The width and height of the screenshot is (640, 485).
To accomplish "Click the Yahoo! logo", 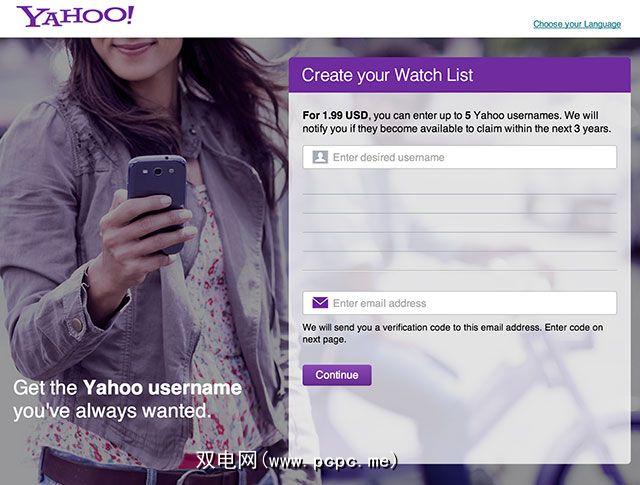I will click(75, 16).
